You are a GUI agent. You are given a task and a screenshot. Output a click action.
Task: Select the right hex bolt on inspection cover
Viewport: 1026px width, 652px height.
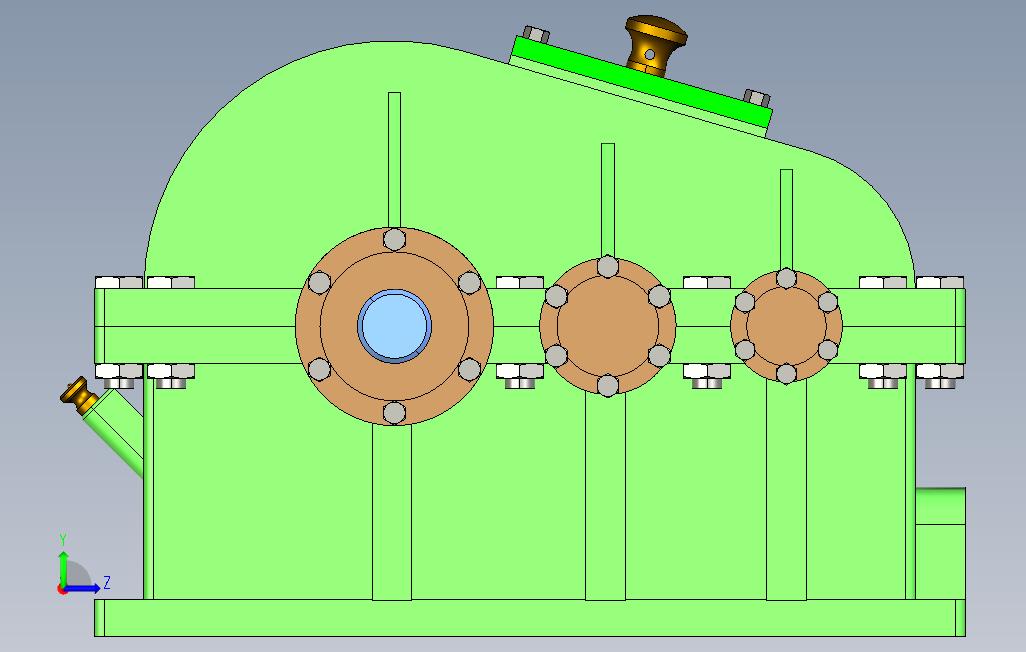point(757,98)
